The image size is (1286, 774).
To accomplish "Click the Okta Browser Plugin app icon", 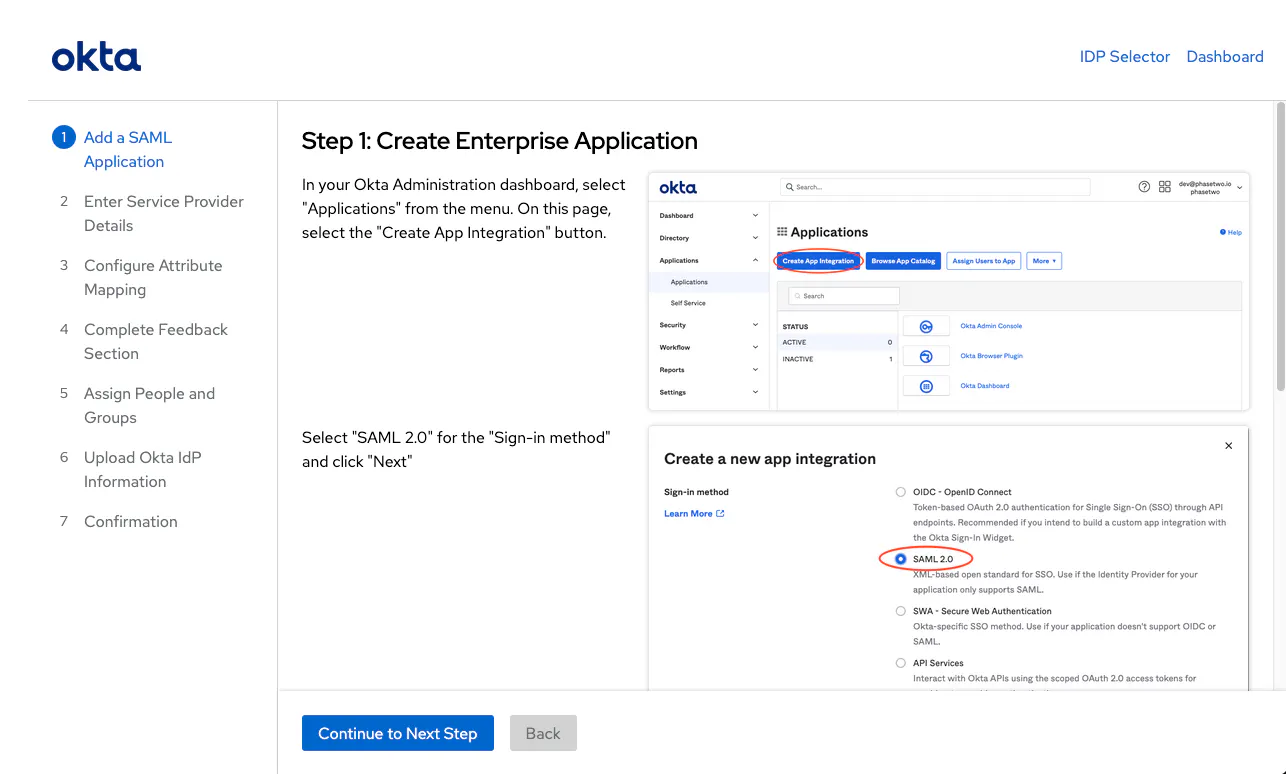I will (x=926, y=356).
